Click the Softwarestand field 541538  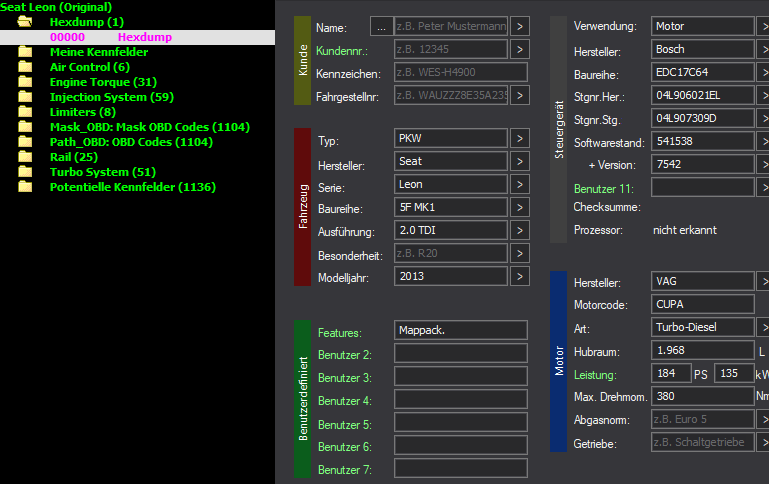coord(703,141)
